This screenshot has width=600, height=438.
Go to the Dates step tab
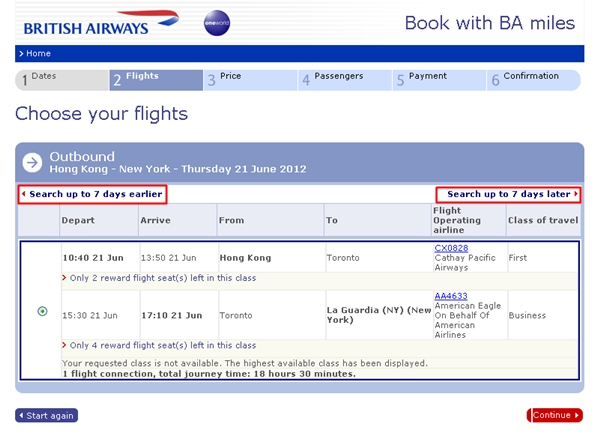click(x=62, y=80)
